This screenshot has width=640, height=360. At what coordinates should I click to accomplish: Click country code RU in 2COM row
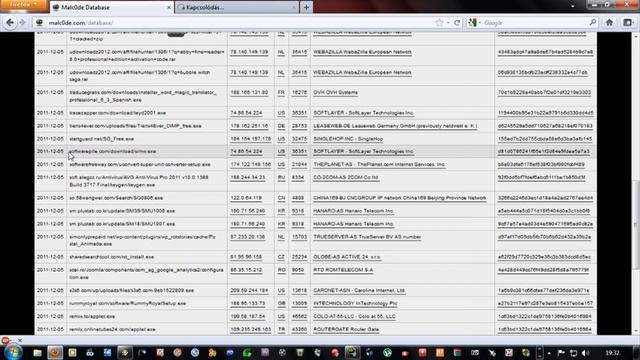[281, 178]
